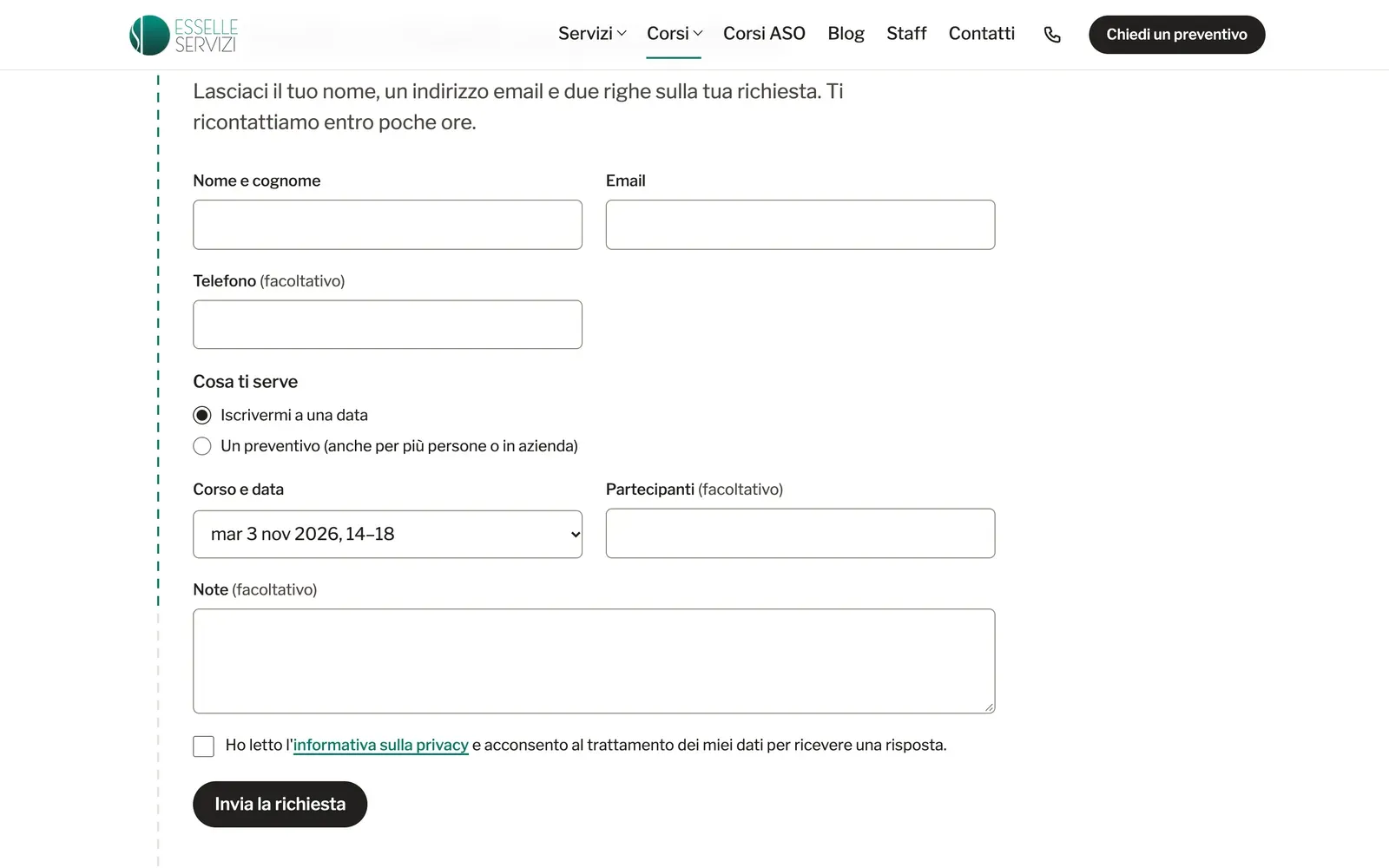Viewport: 1389px width, 868px height.
Task: Navigate to Staff page
Action: (906, 34)
